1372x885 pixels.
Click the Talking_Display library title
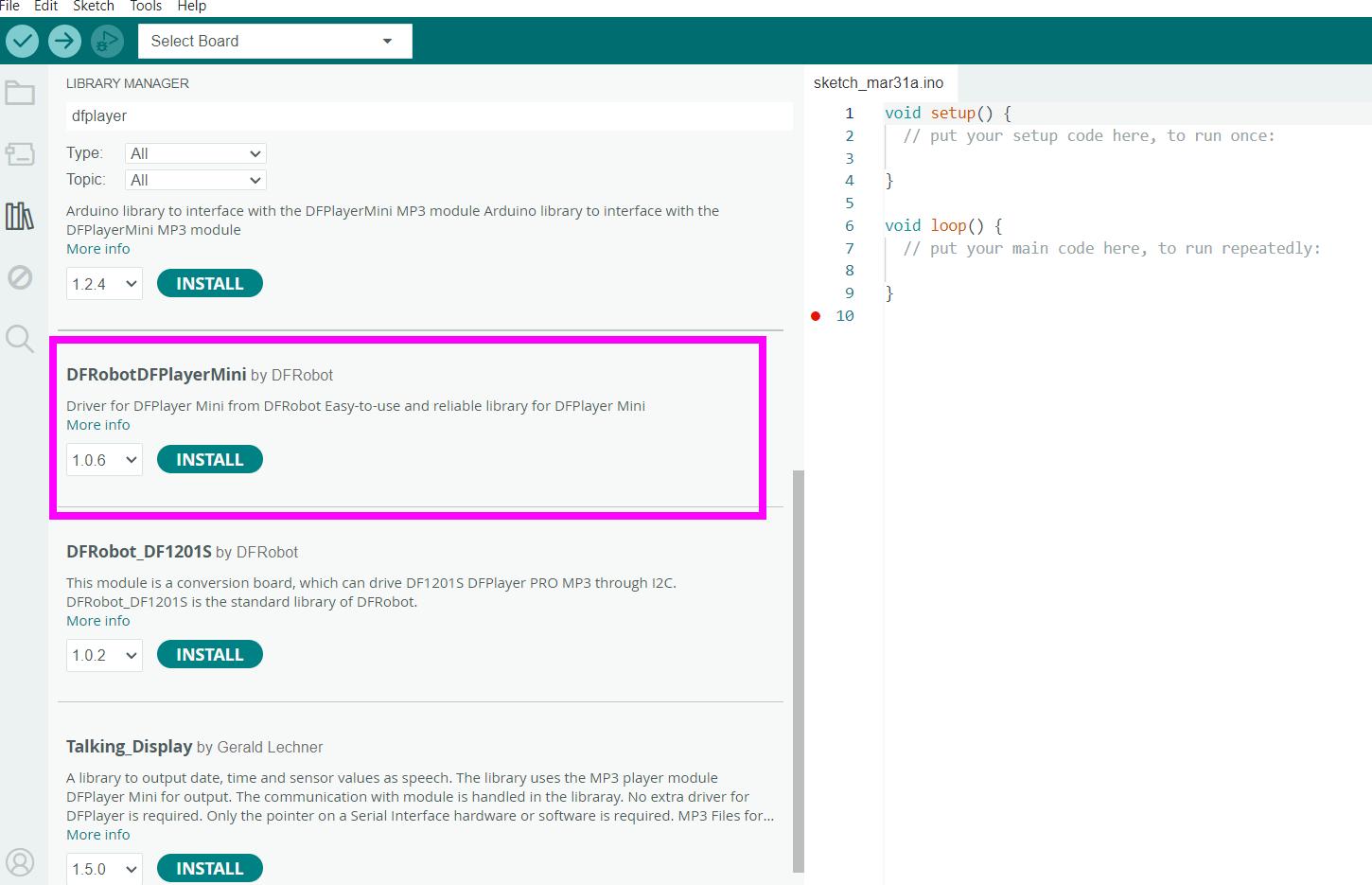pyautogui.click(x=130, y=747)
